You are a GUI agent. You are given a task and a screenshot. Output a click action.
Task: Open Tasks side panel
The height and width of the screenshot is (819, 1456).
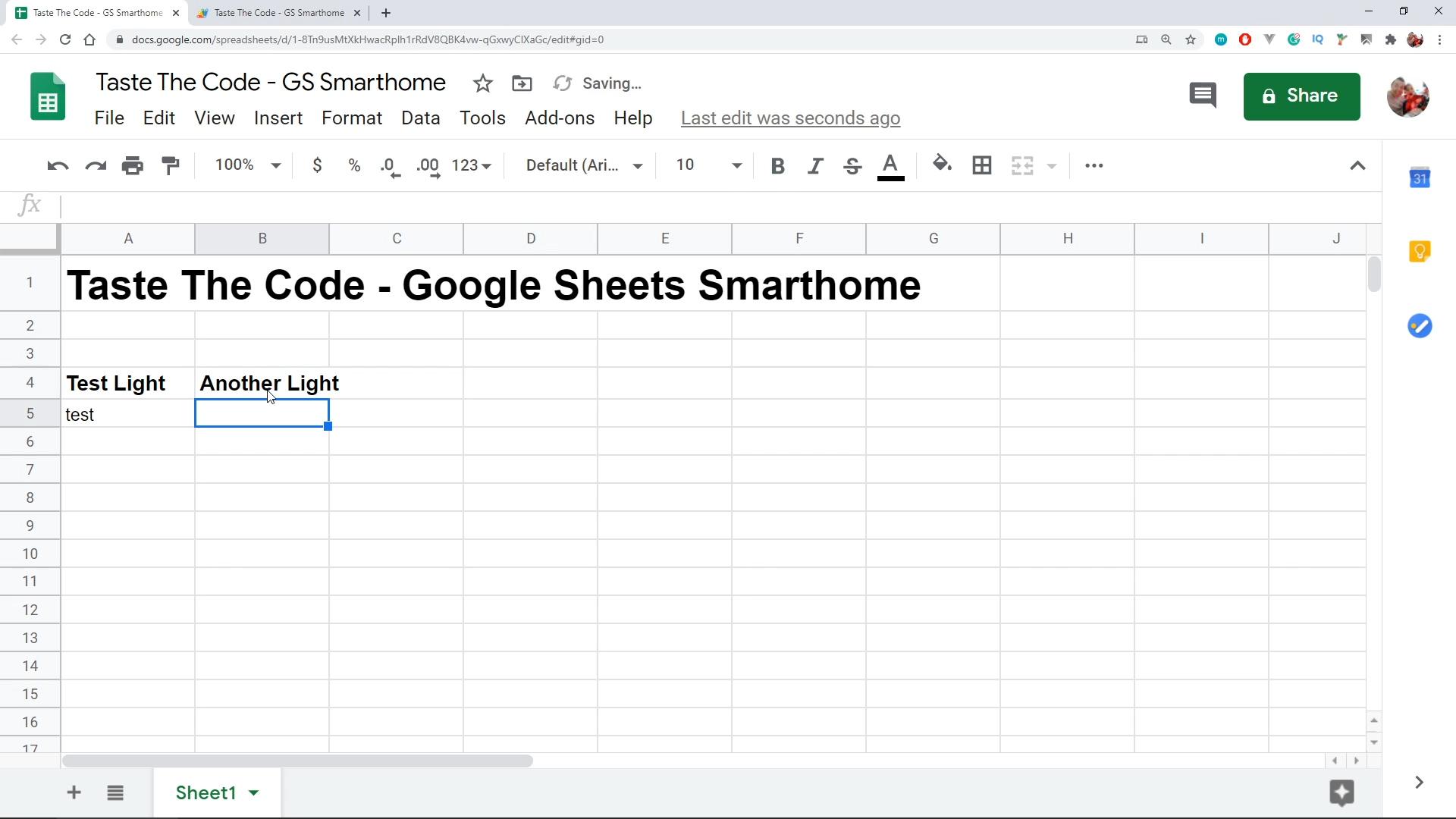coord(1420,326)
